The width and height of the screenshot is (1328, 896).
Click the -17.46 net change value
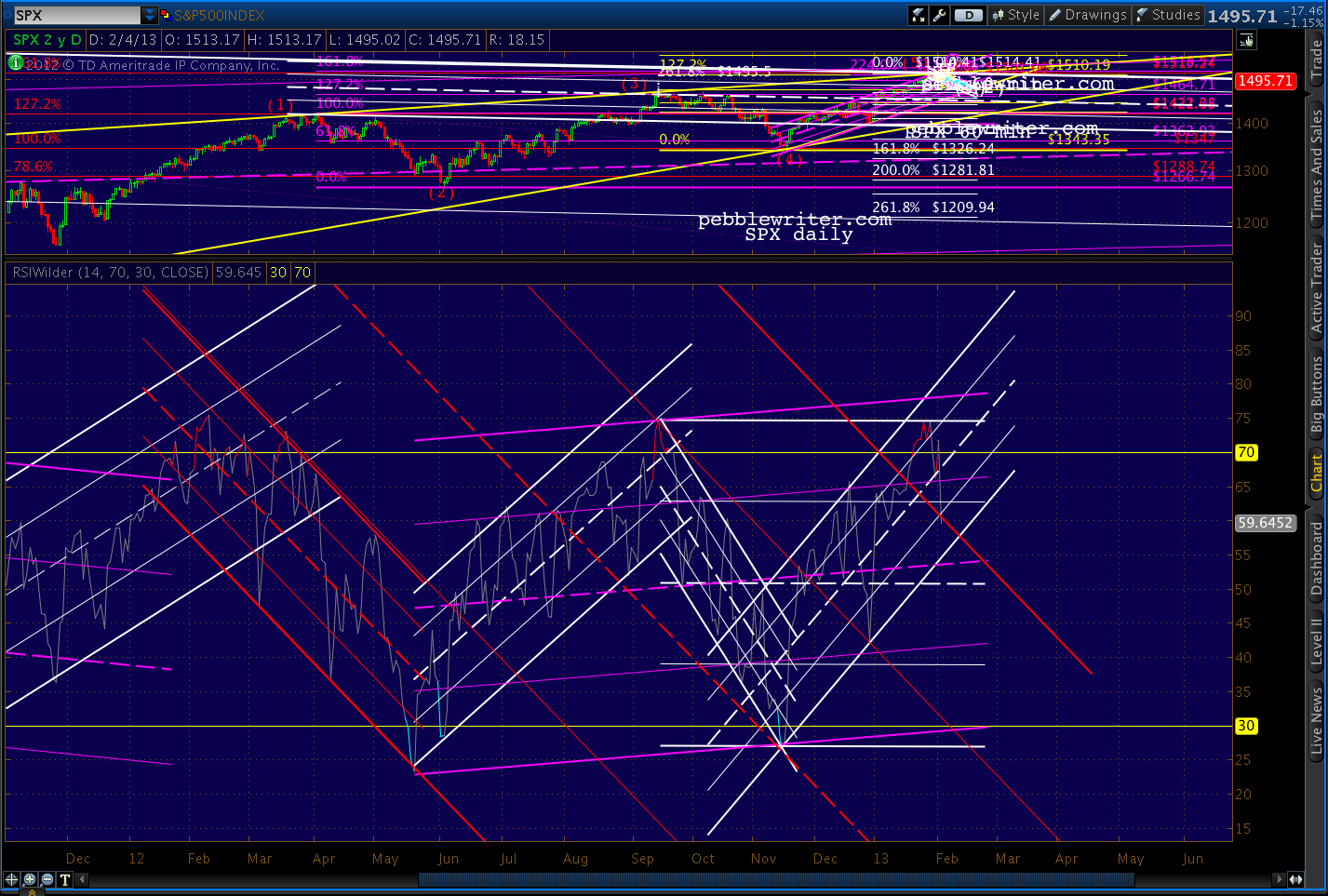pos(1302,10)
